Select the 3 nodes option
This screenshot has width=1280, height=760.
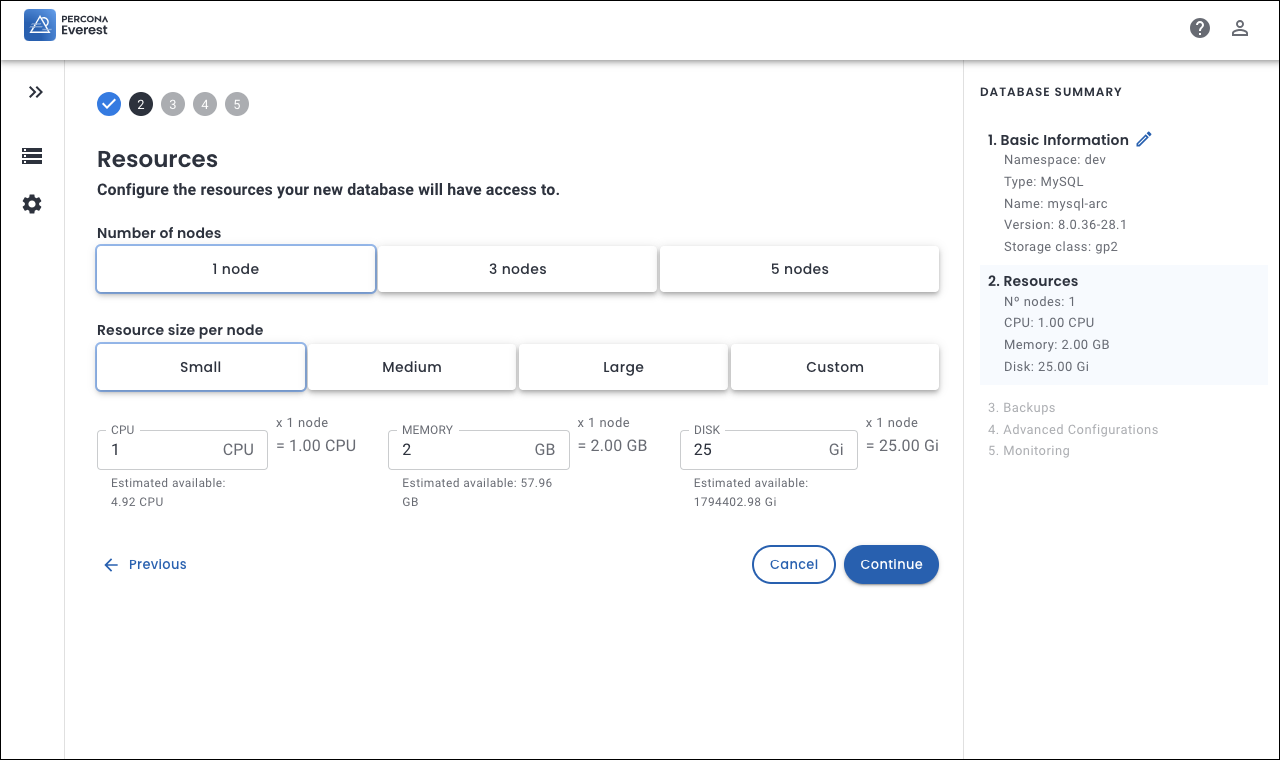[x=517, y=269]
